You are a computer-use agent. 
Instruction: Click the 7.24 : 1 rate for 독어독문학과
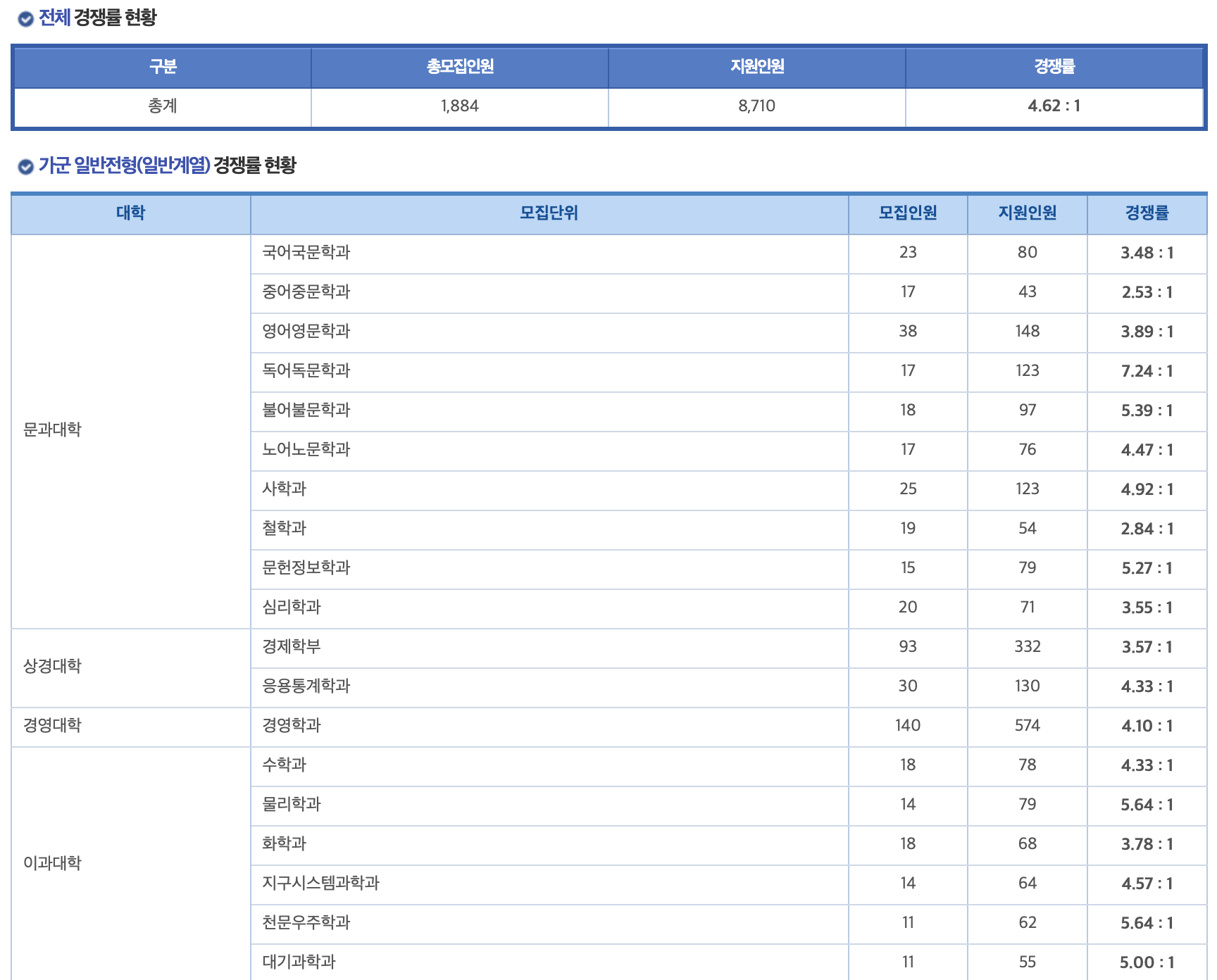click(x=1147, y=372)
